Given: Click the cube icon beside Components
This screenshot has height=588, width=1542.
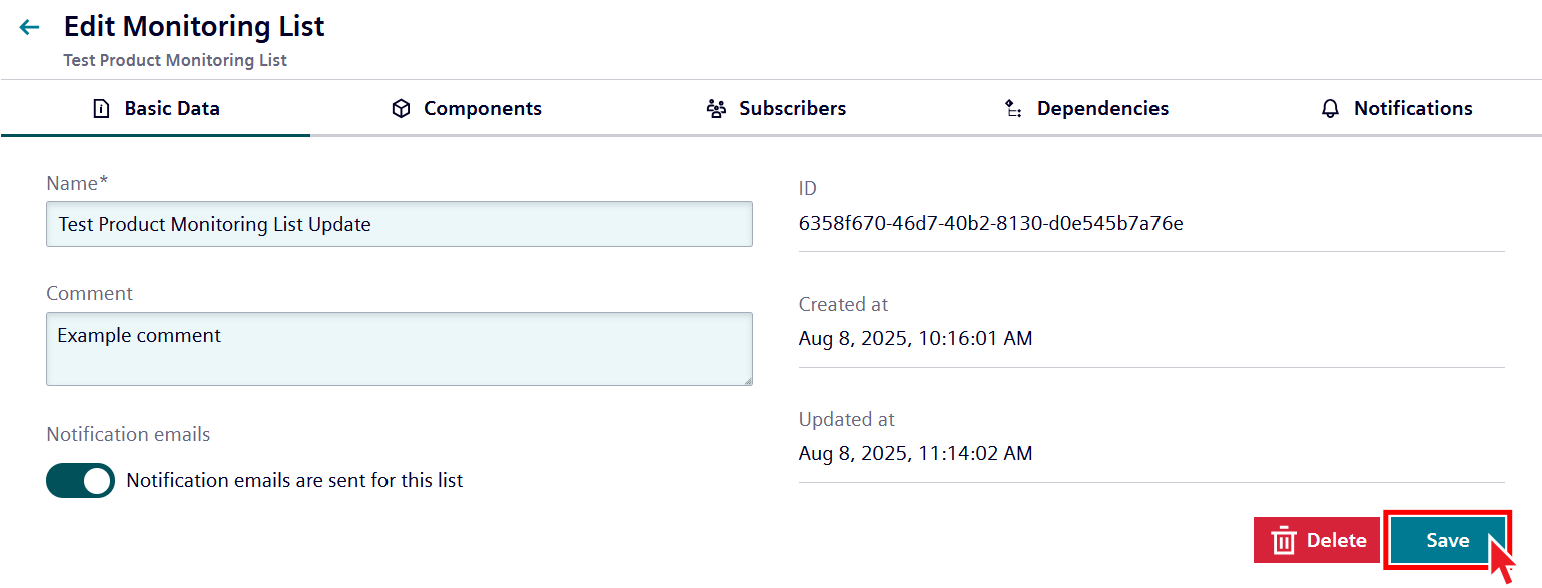Looking at the screenshot, I should [401, 109].
